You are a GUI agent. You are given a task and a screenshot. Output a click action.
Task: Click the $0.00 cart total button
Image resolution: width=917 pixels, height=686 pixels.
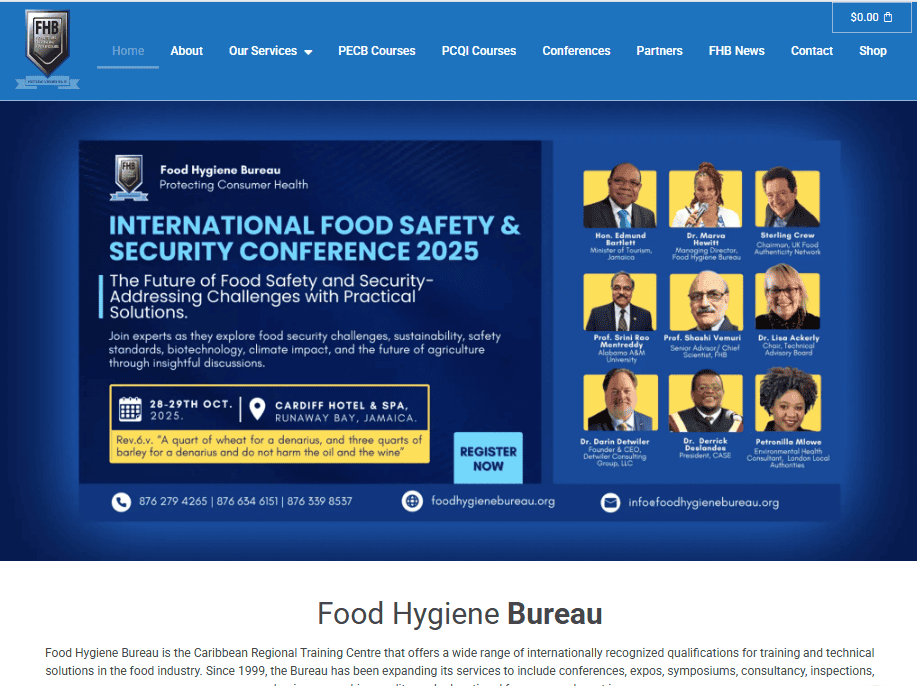point(871,18)
